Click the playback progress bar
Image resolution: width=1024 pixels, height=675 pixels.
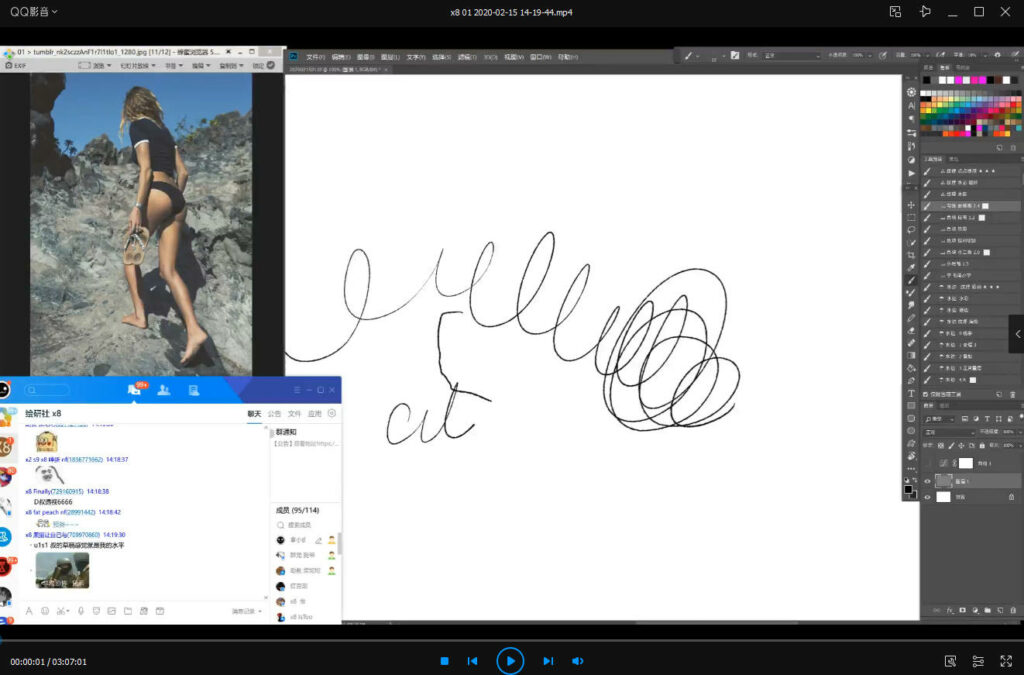pos(512,639)
